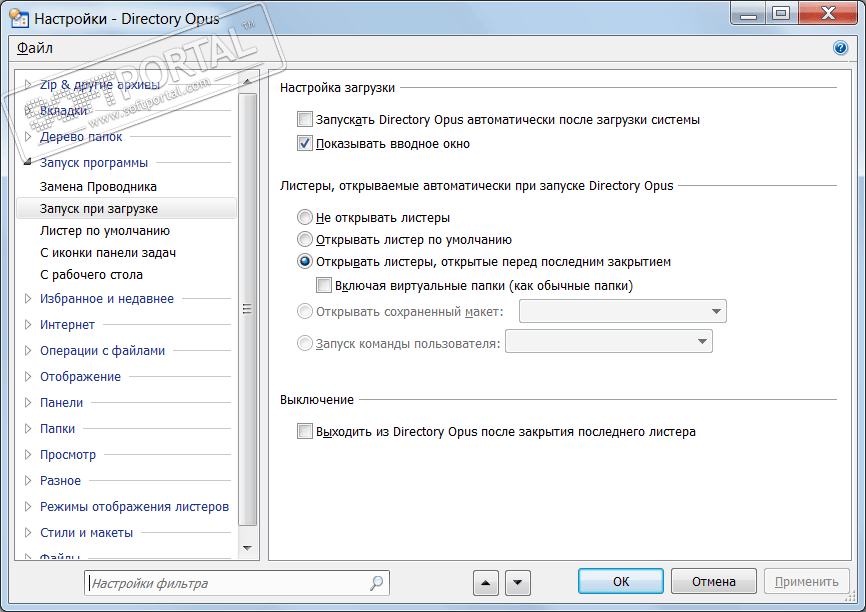Select Открывать листеры, открытые перед последним закрытием
The height and width of the screenshot is (612, 866).
coord(304,261)
